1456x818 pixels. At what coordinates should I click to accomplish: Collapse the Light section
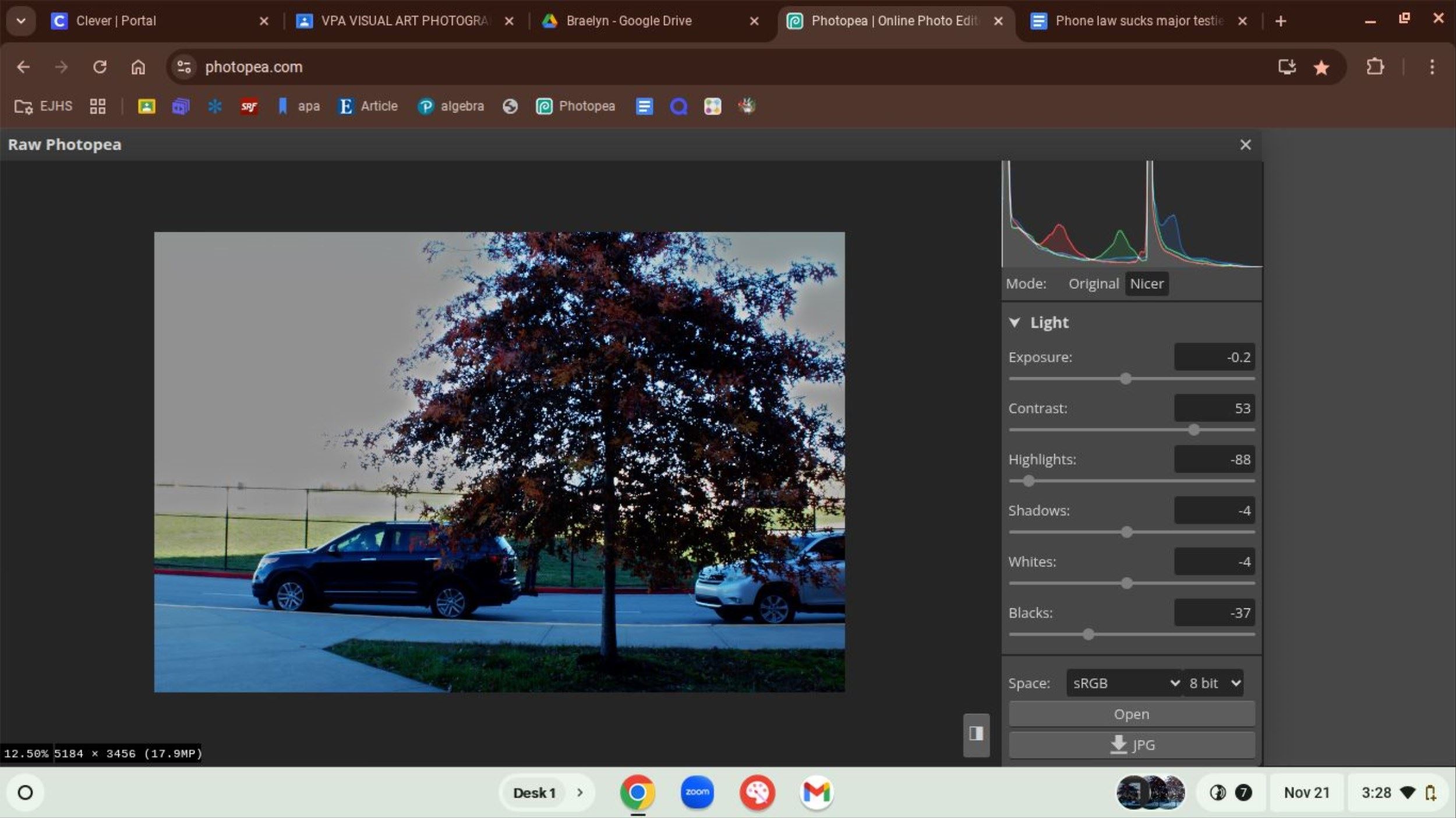1015,323
